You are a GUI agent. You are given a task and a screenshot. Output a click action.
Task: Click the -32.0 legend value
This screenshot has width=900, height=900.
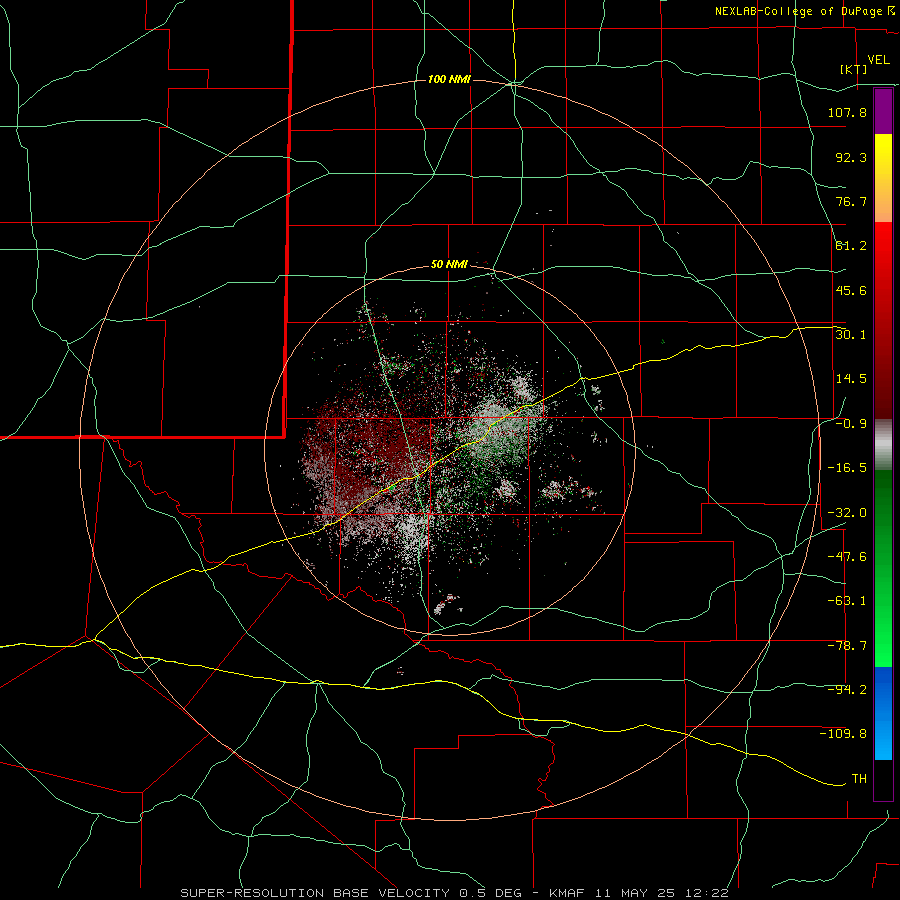[x=847, y=513]
